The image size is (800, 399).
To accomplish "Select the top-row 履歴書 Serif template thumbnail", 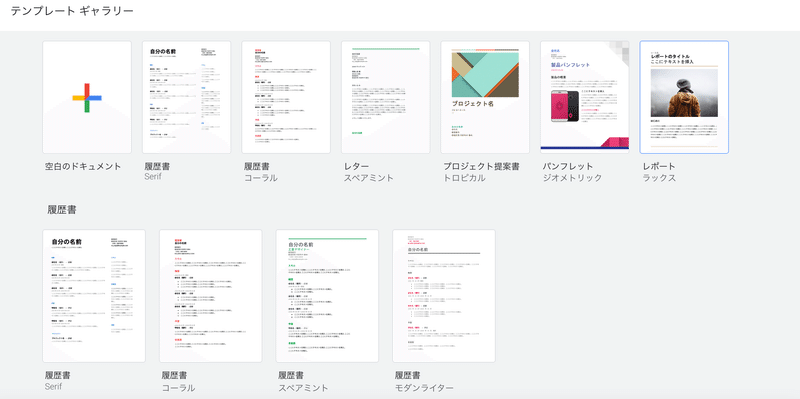I will pos(186,97).
